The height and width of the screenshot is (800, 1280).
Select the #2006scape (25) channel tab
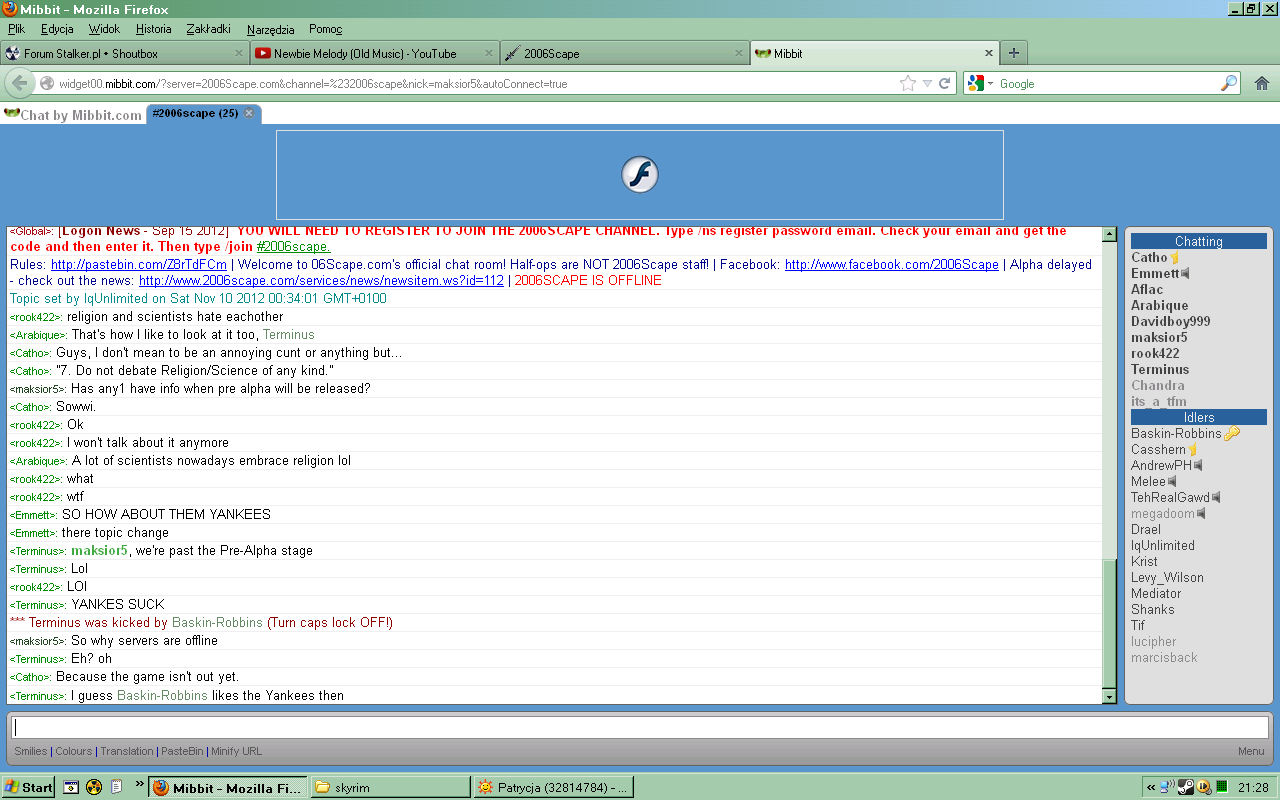tap(204, 113)
